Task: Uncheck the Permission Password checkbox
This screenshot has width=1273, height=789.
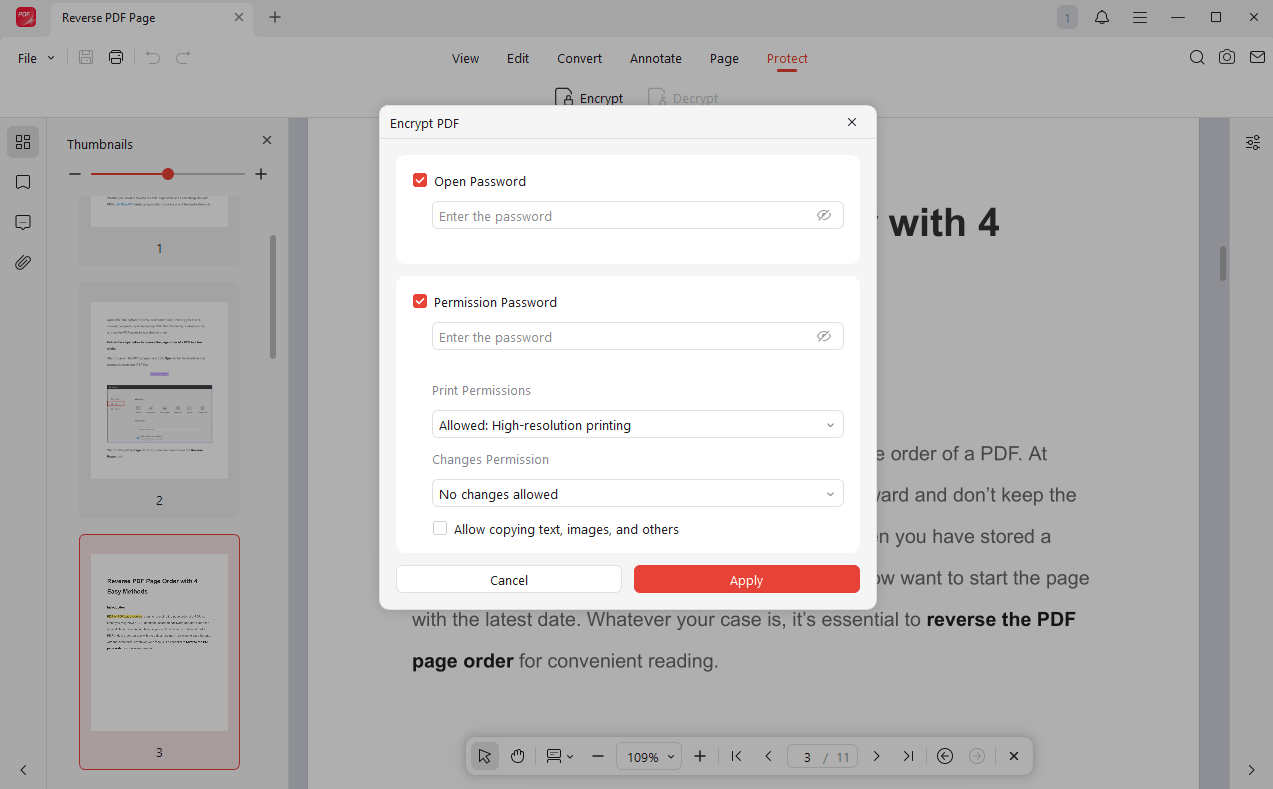Action: click(420, 302)
